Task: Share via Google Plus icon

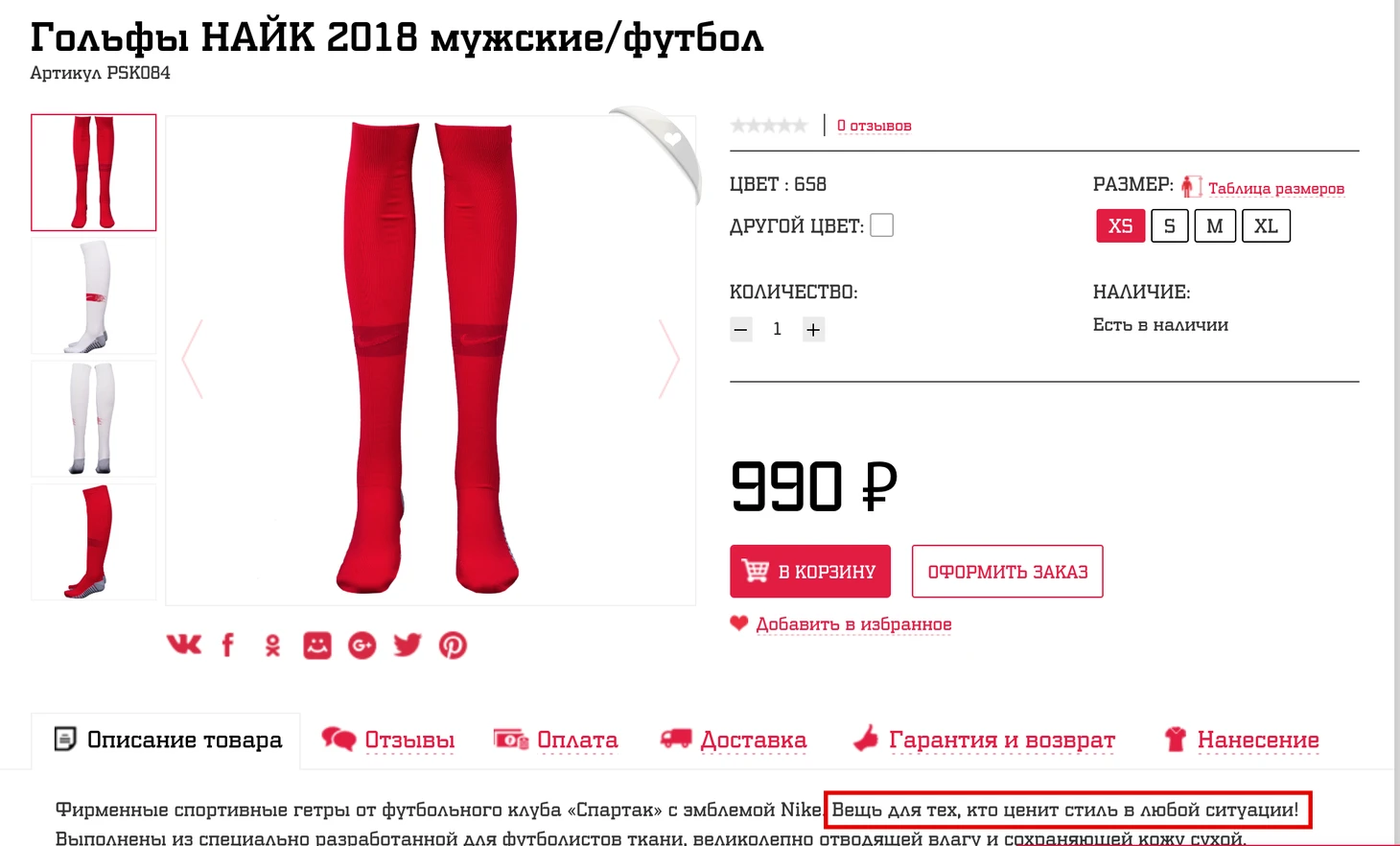Action: [x=362, y=646]
